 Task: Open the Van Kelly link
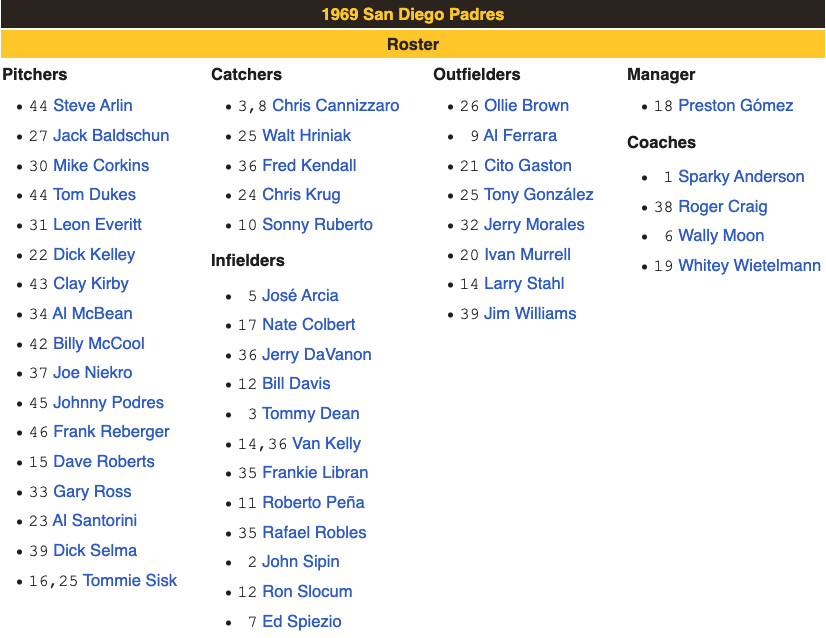[x=327, y=444]
